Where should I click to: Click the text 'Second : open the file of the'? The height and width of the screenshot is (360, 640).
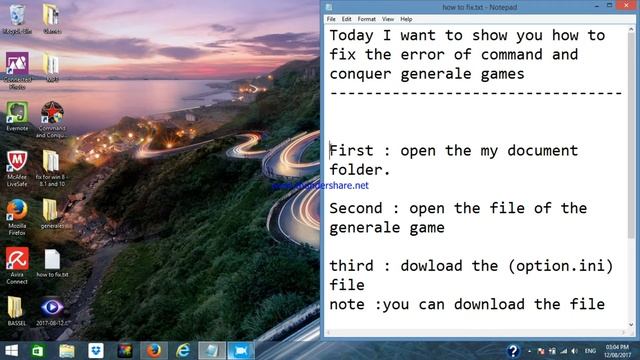click(458, 208)
